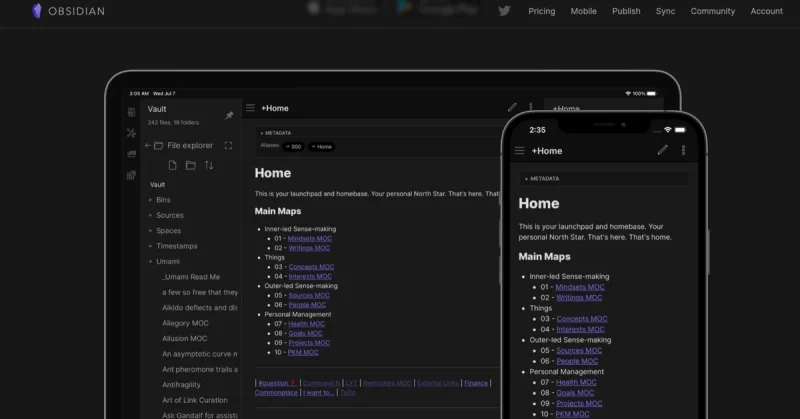This screenshot has width=800, height=419.
Task: Click the pencil edit icon on the tablet
Action: point(512,107)
